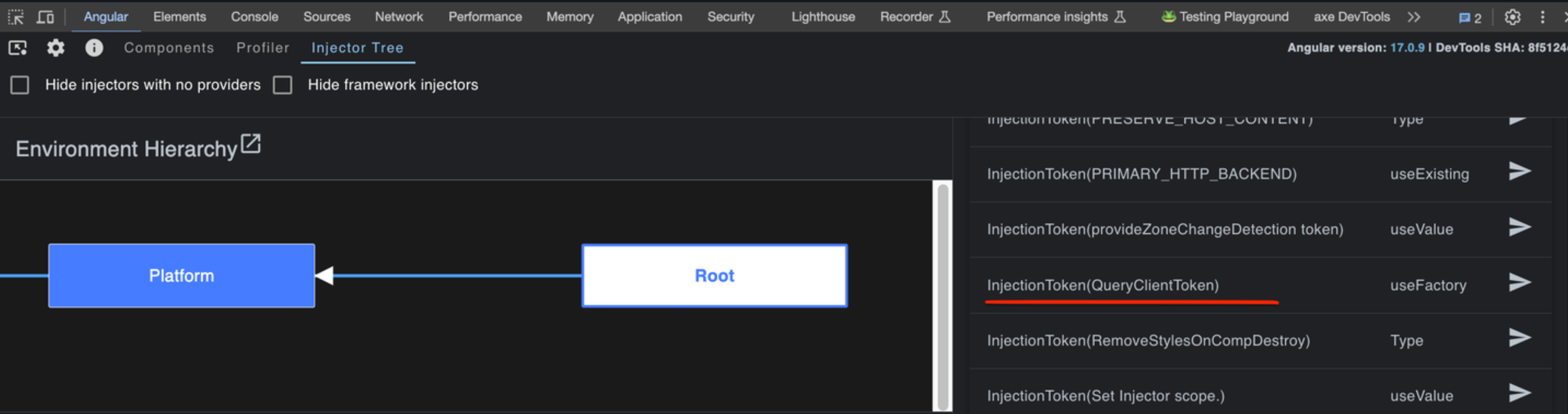The image size is (1568, 414).
Task: Open Angular DevTools settings gear
Action: 55,48
